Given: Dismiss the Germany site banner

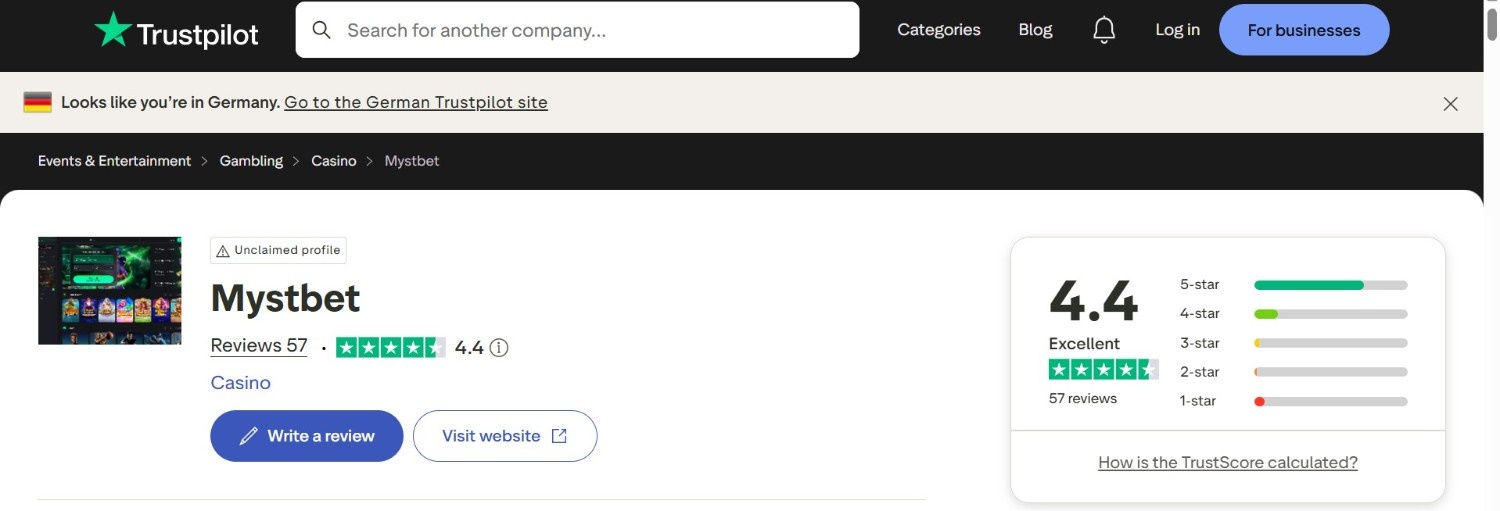Looking at the screenshot, I should pos(1450,103).
